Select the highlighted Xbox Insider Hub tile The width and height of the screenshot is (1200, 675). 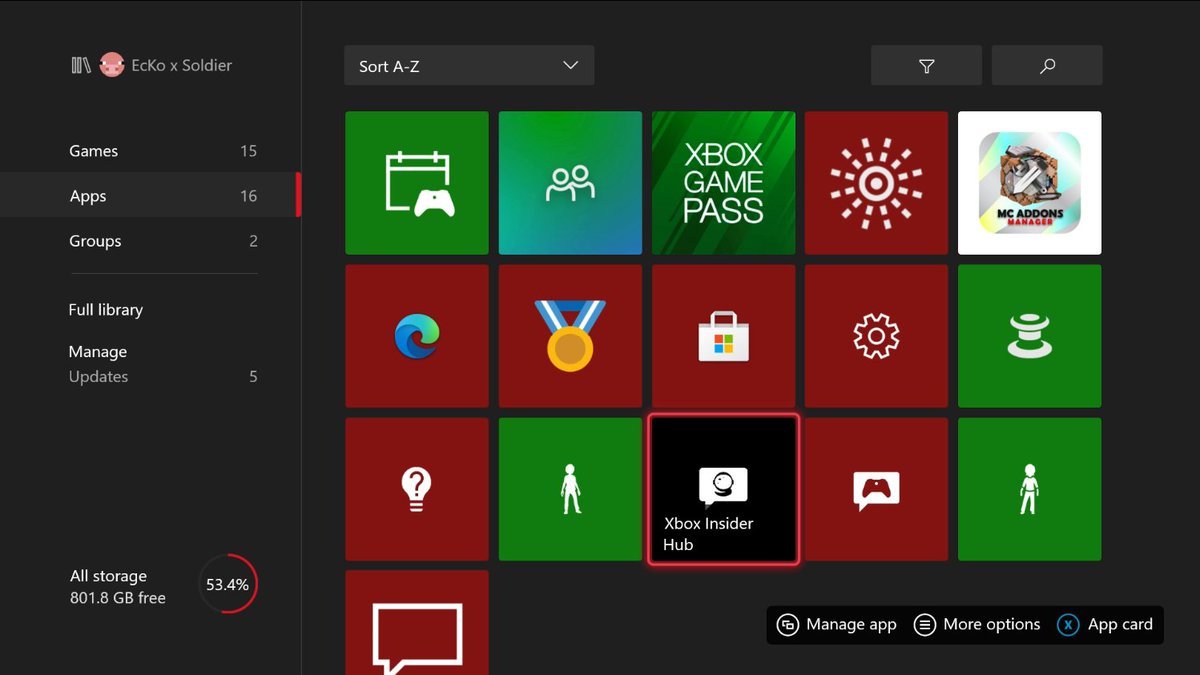tap(723, 489)
